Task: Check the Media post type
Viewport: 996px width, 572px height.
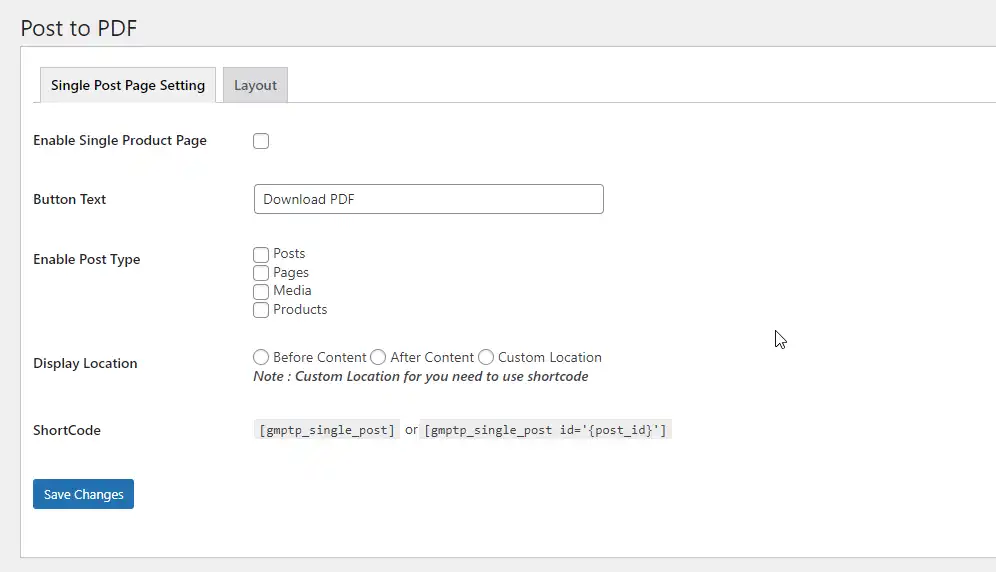Action: pos(261,291)
